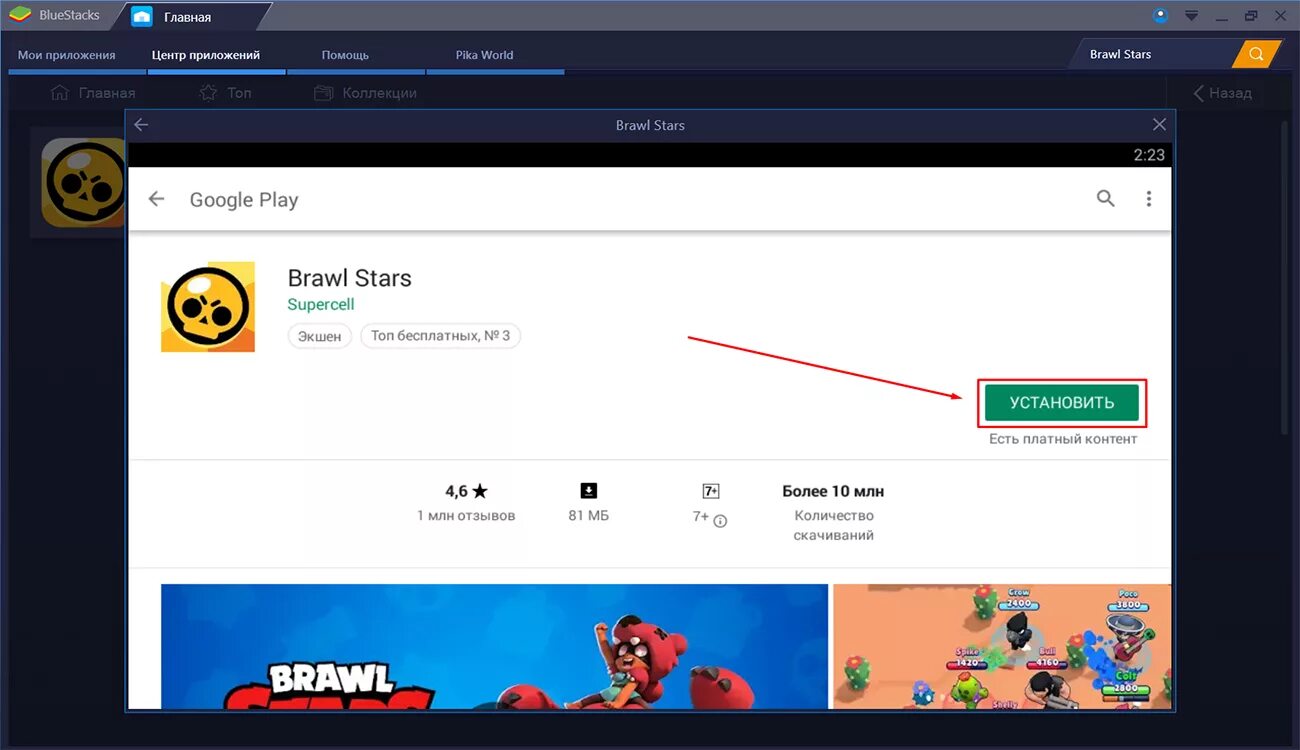Open the Топ section
The image size is (1300, 750).
point(225,93)
